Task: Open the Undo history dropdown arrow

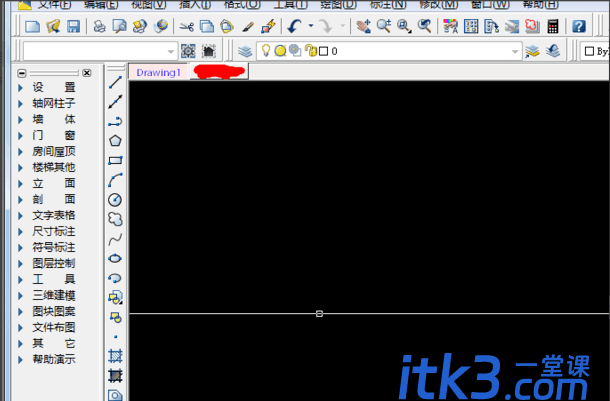Action: point(311,26)
